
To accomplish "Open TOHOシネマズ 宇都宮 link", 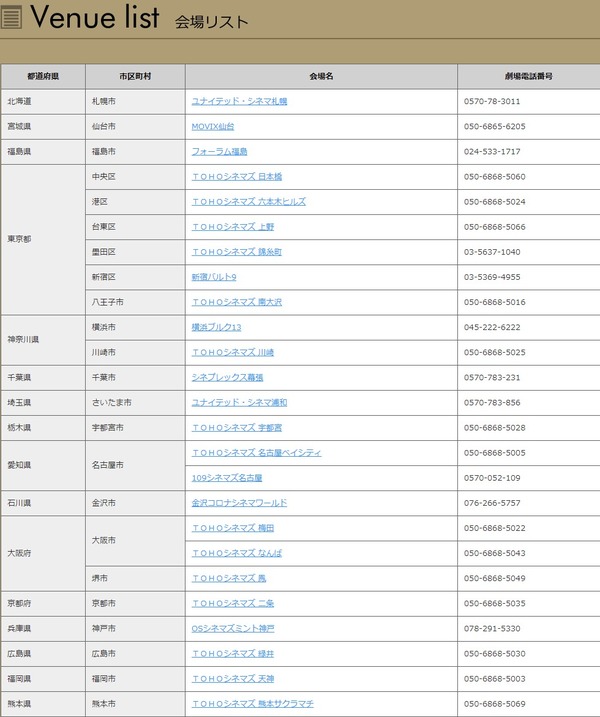I will pyautogui.click(x=237, y=428).
